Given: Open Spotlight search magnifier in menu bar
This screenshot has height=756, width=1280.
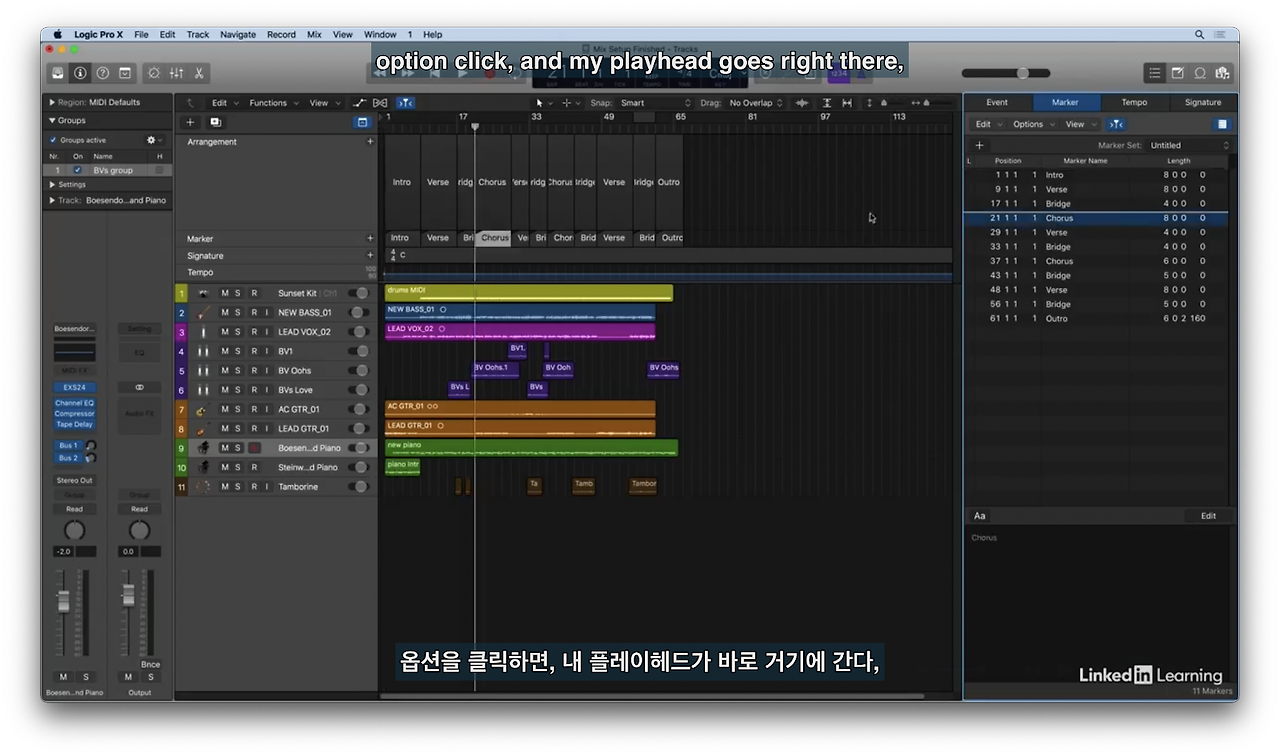Looking at the screenshot, I should tap(1200, 34).
